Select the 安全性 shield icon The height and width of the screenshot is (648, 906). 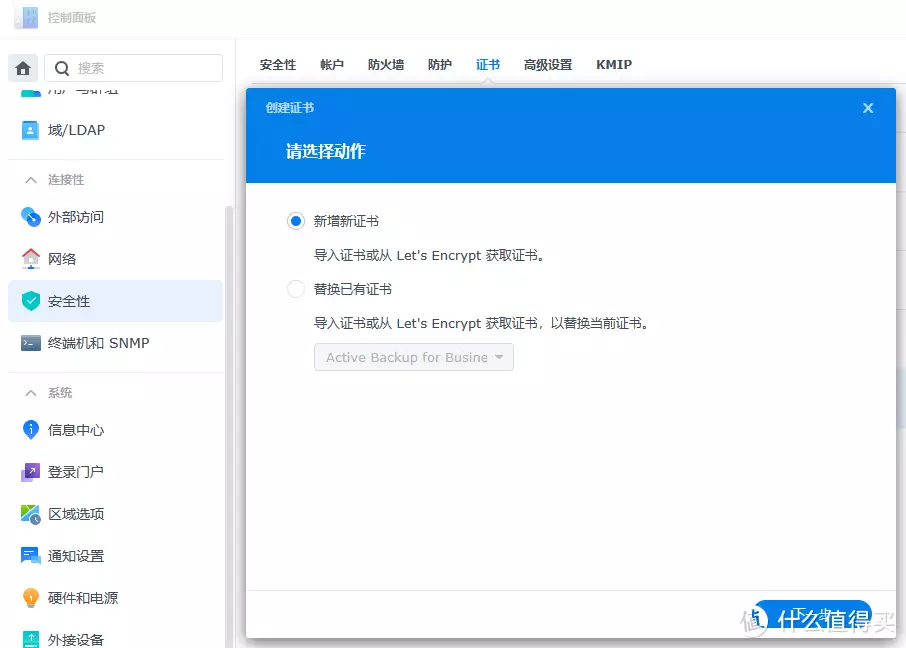[31, 301]
